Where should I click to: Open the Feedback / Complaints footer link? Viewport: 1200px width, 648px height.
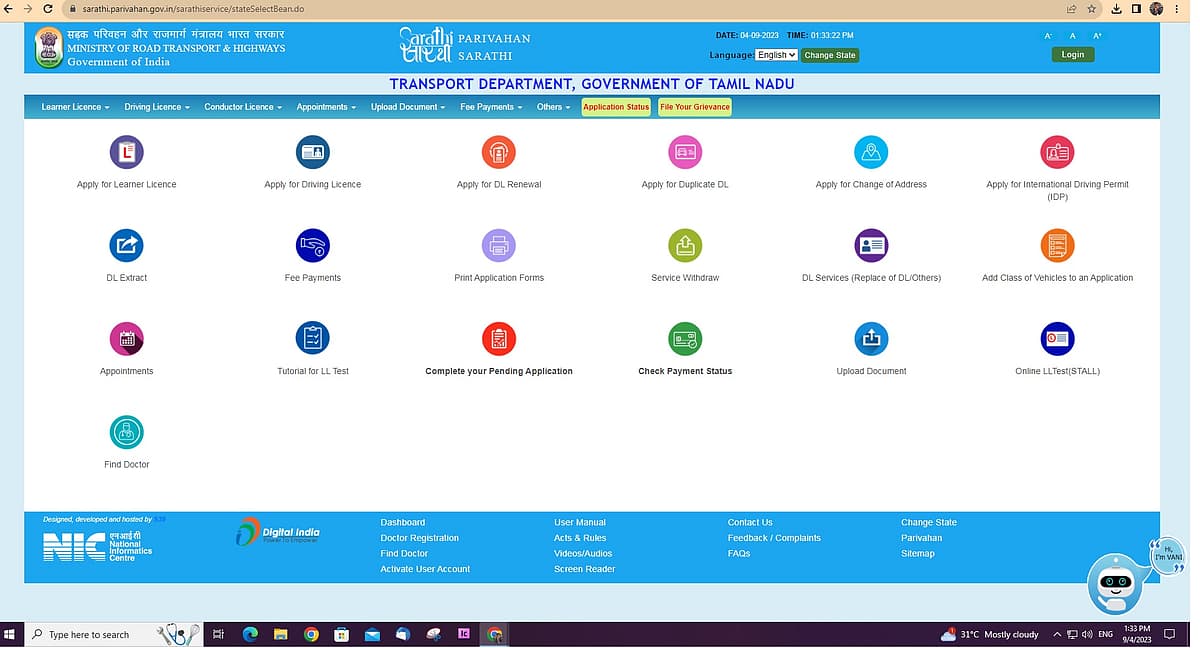click(x=774, y=538)
